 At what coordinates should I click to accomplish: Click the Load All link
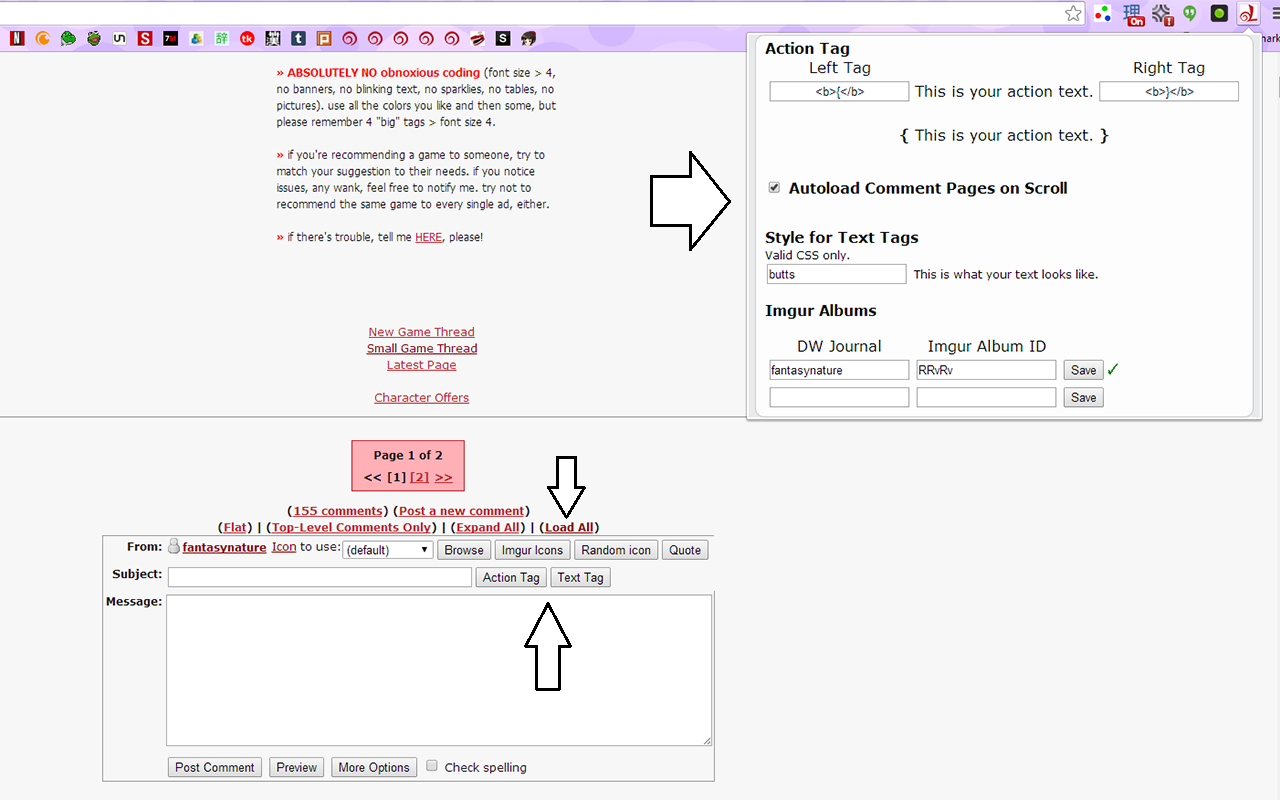[569, 527]
